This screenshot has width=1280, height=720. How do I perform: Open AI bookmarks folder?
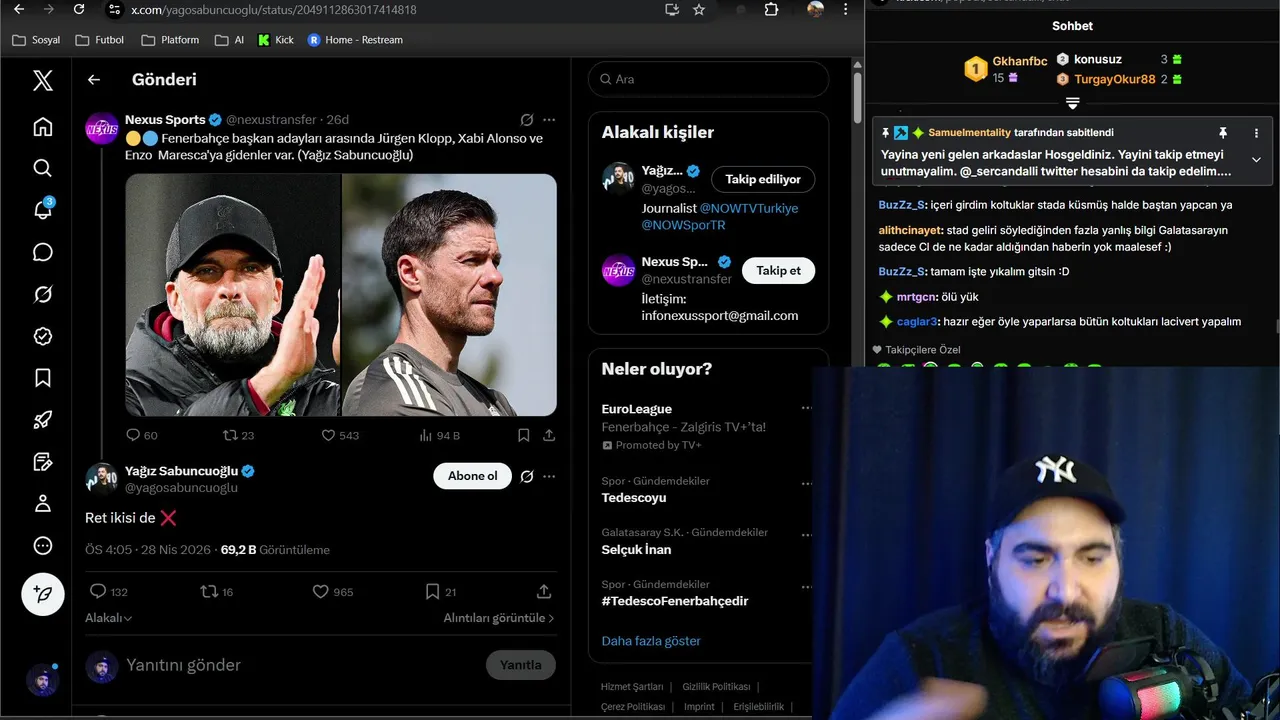(x=229, y=40)
